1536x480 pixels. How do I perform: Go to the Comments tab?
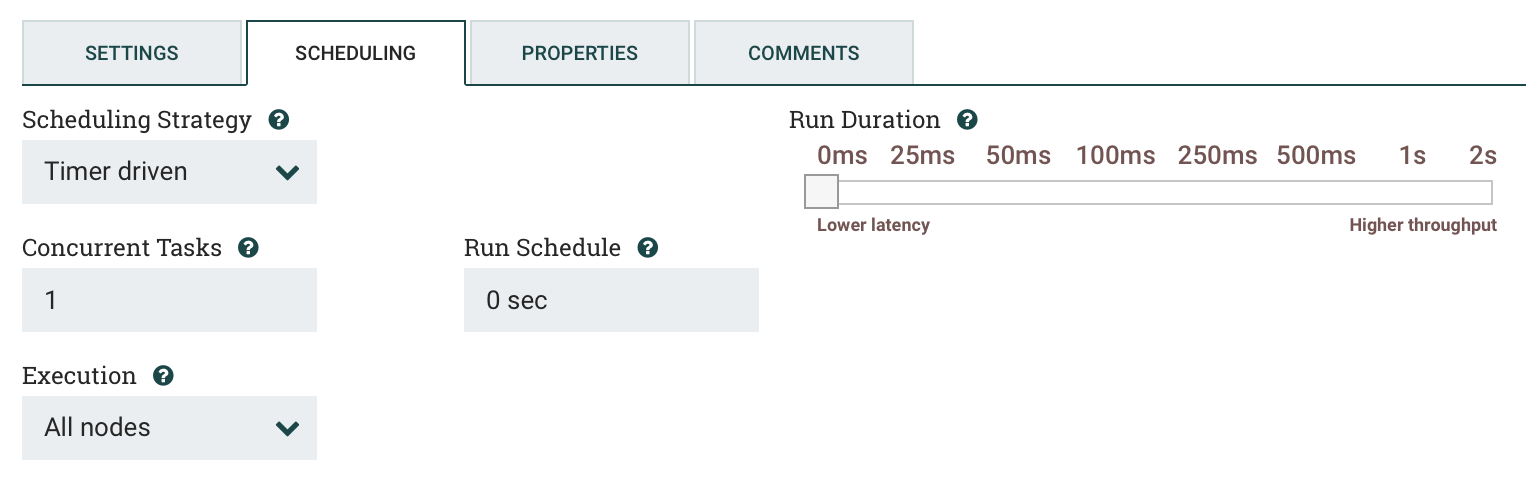[x=804, y=53]
